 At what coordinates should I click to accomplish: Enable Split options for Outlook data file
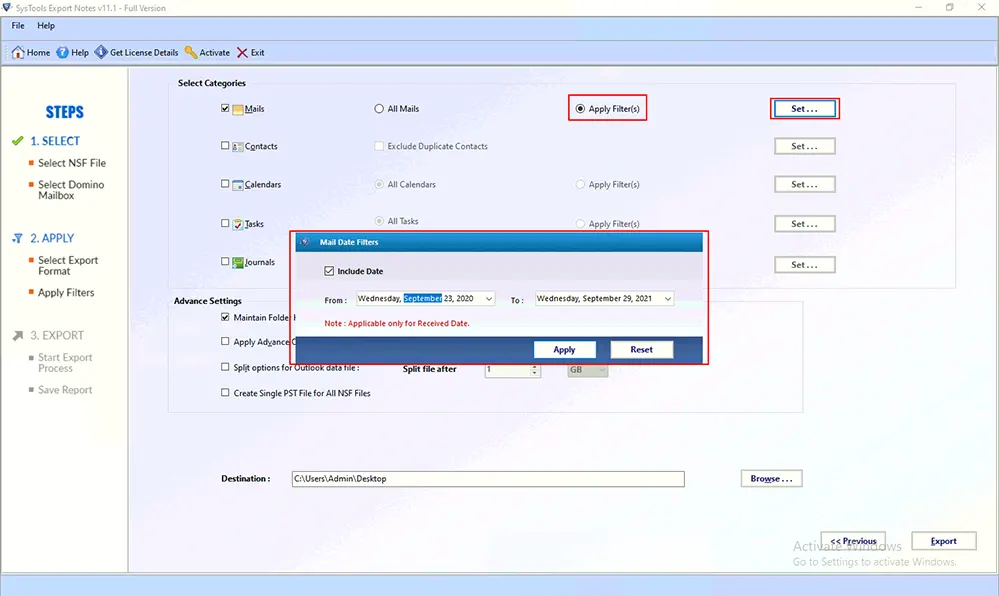tap(225, 367)
